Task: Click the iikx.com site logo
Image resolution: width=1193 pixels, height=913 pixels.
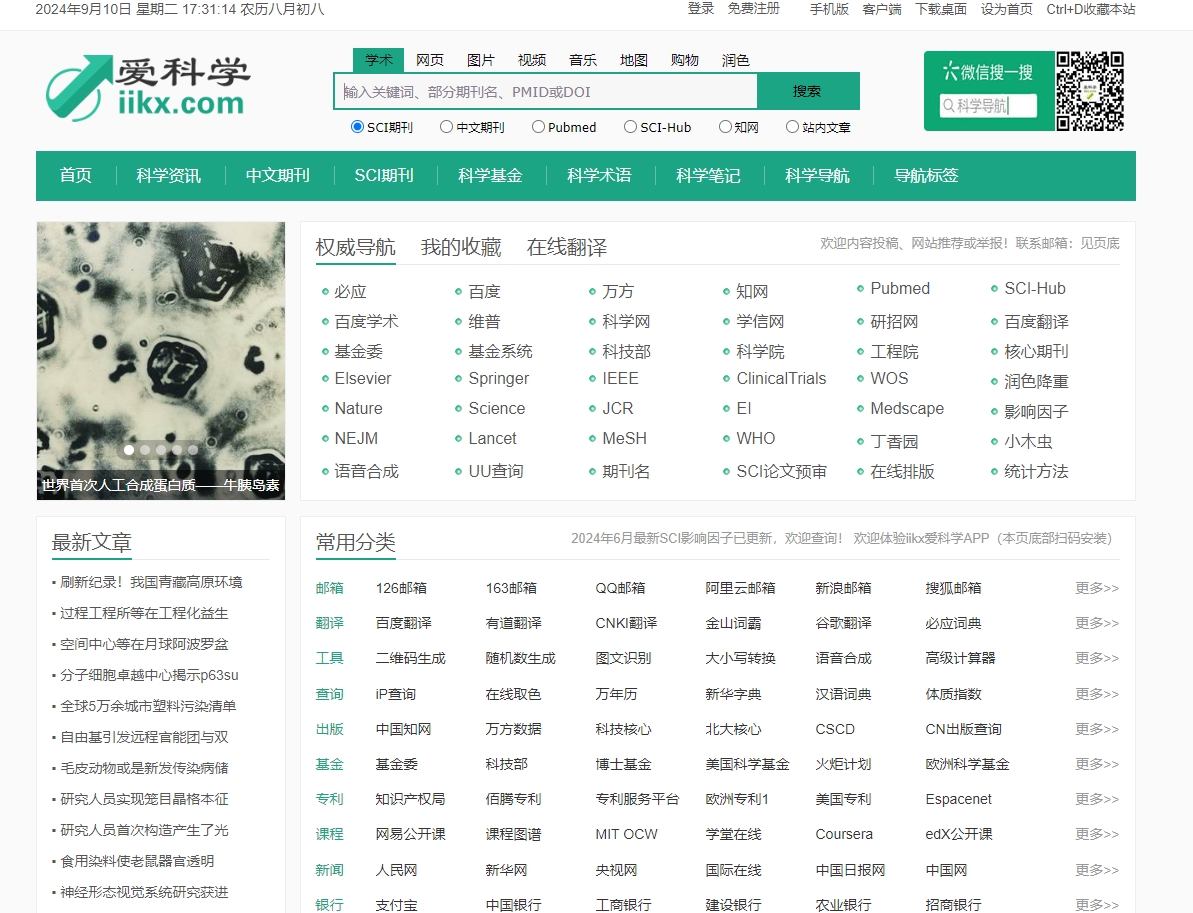Action: 148,87
